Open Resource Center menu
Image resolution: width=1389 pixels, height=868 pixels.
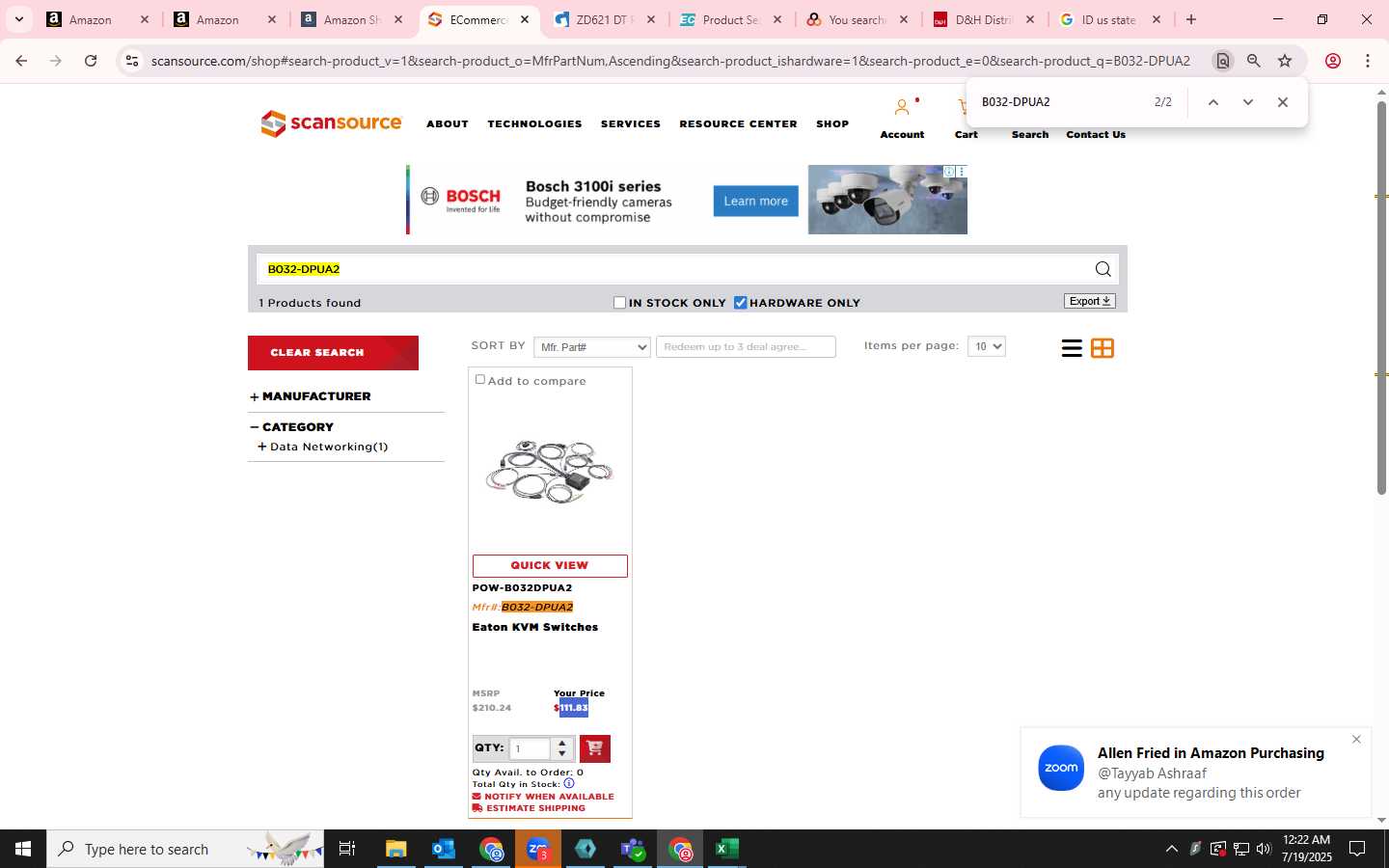tap(738, 124)
